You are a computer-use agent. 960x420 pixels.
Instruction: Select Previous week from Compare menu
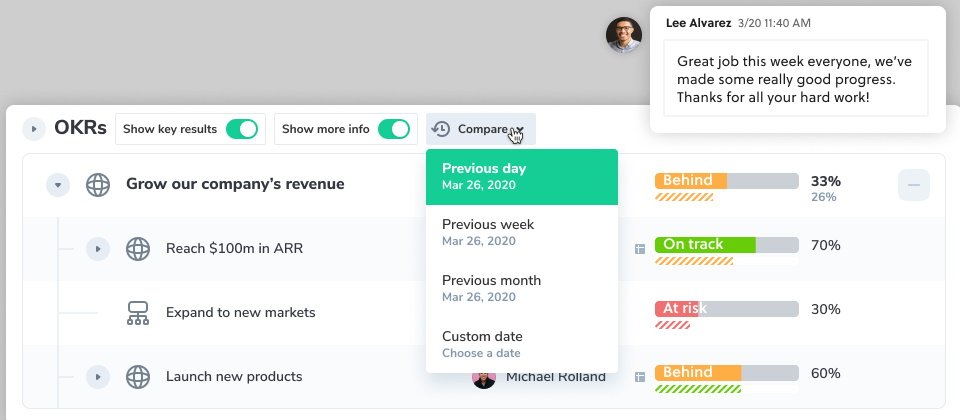point(522,232)
